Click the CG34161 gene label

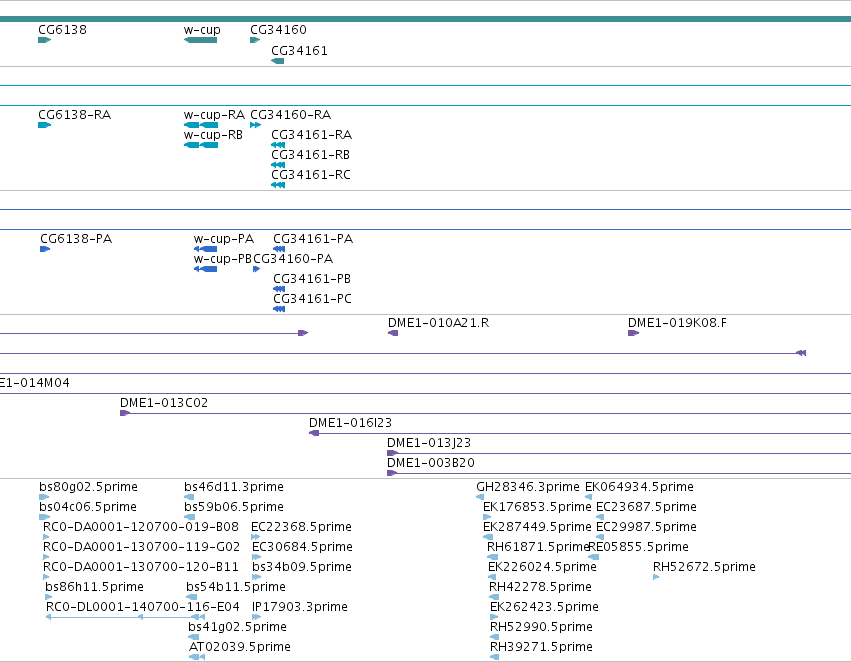tap(299, 51)
